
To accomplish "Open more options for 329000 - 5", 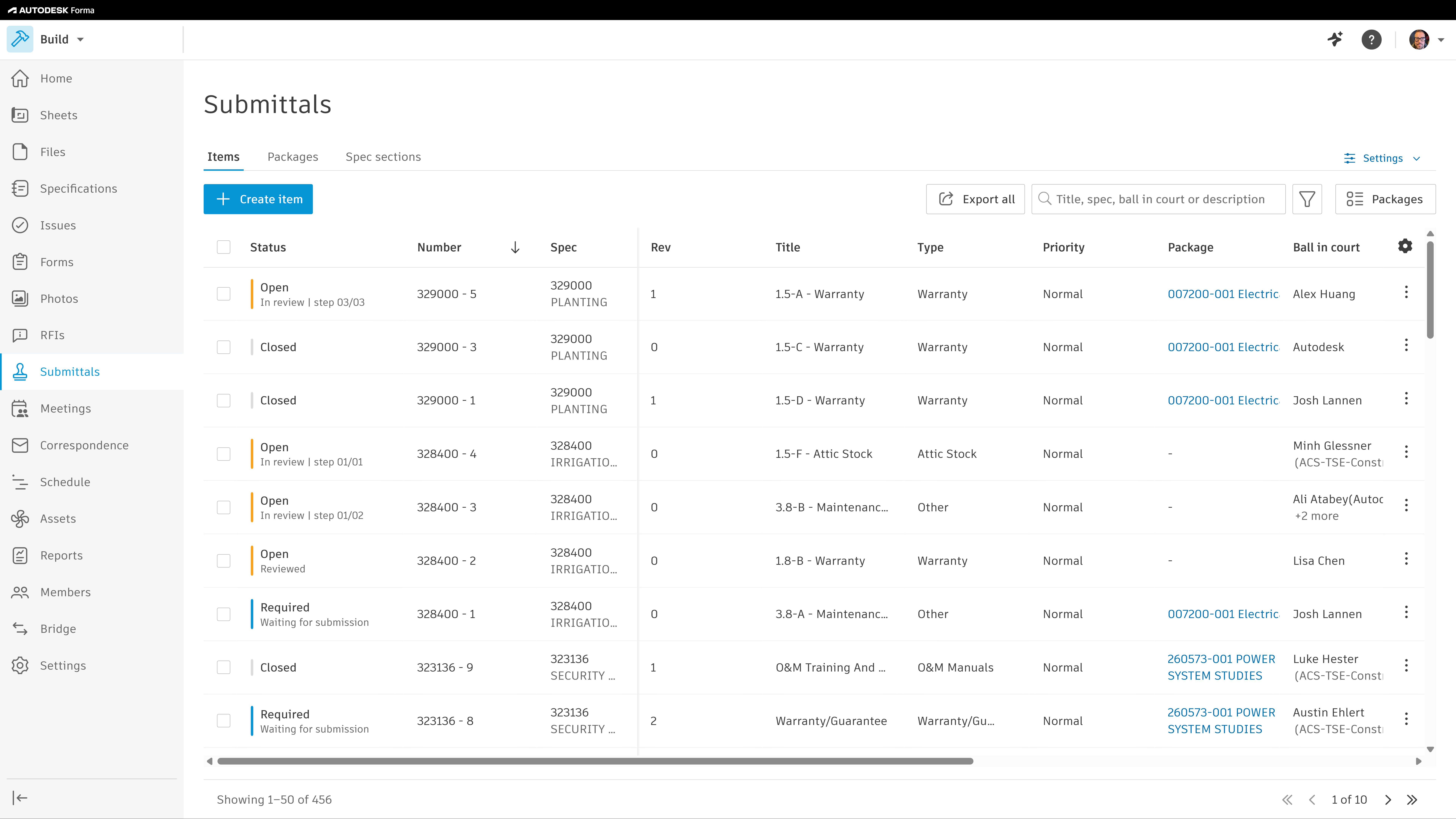I will (1406, 292).
